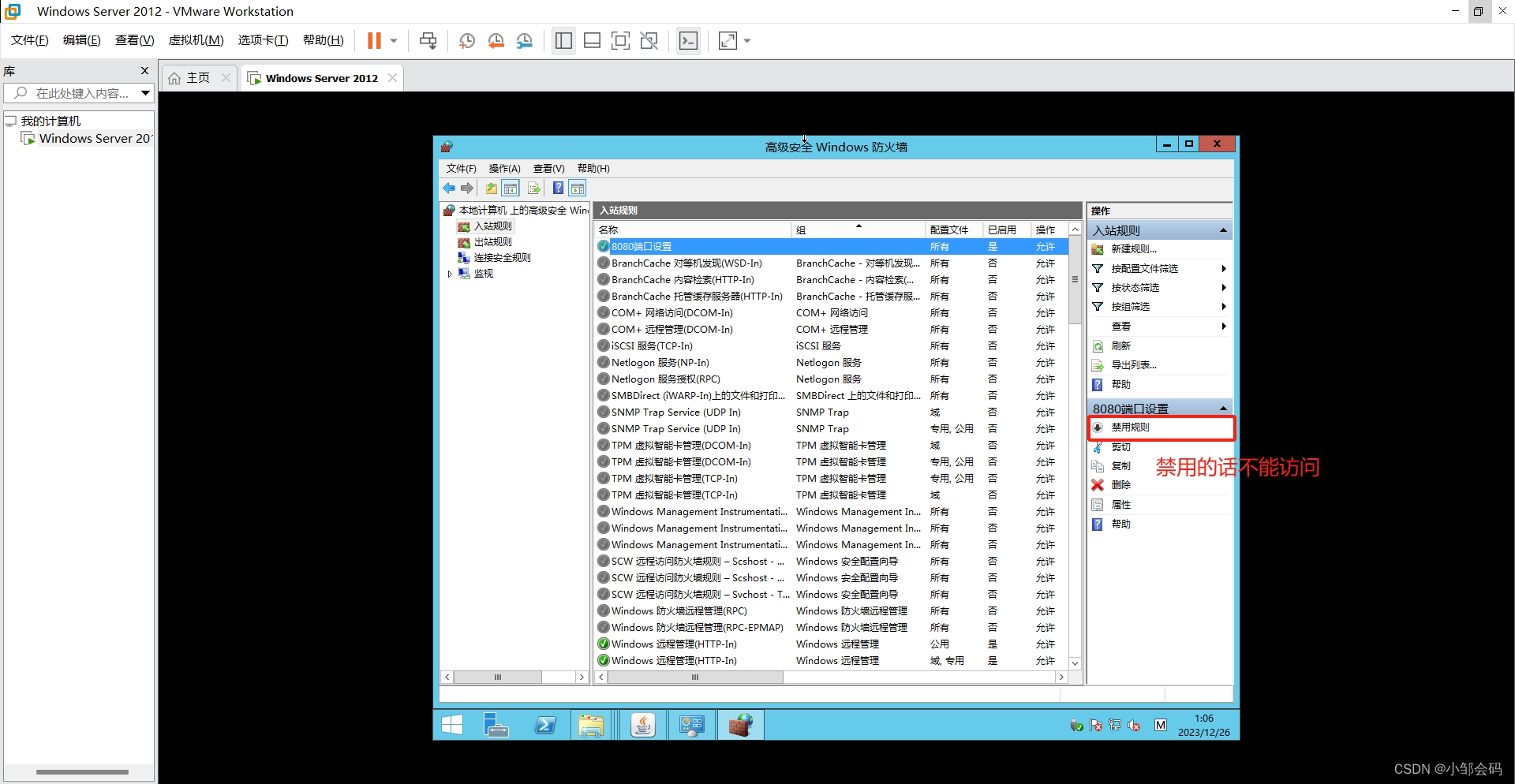Screen dimensions: 1515x784
Task: Select 出站规则 in the firewall tree
Action: click(492, 242)
